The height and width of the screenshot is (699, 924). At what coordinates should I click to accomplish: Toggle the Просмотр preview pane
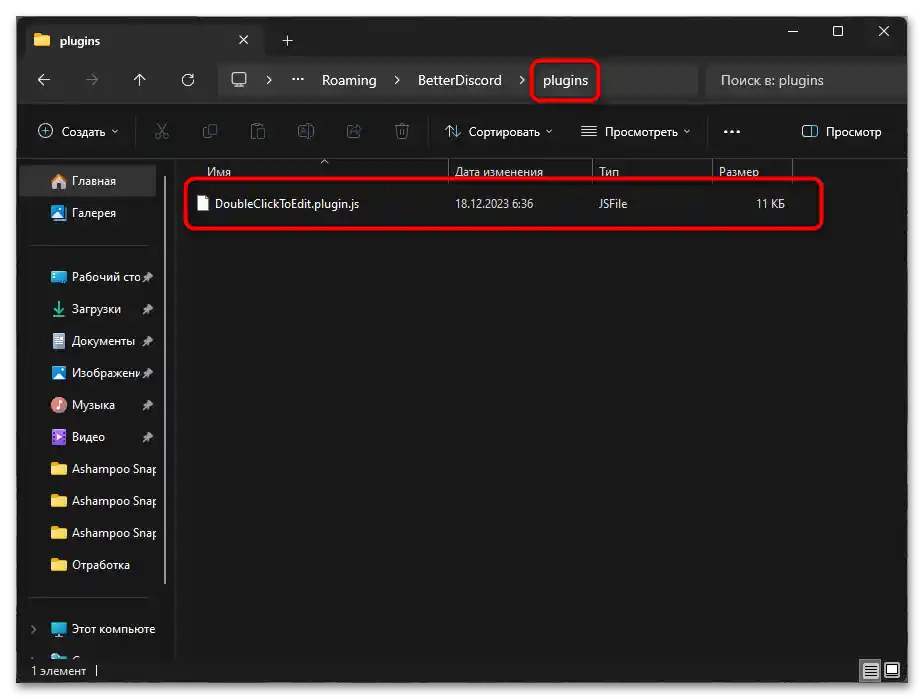point(842,131)
